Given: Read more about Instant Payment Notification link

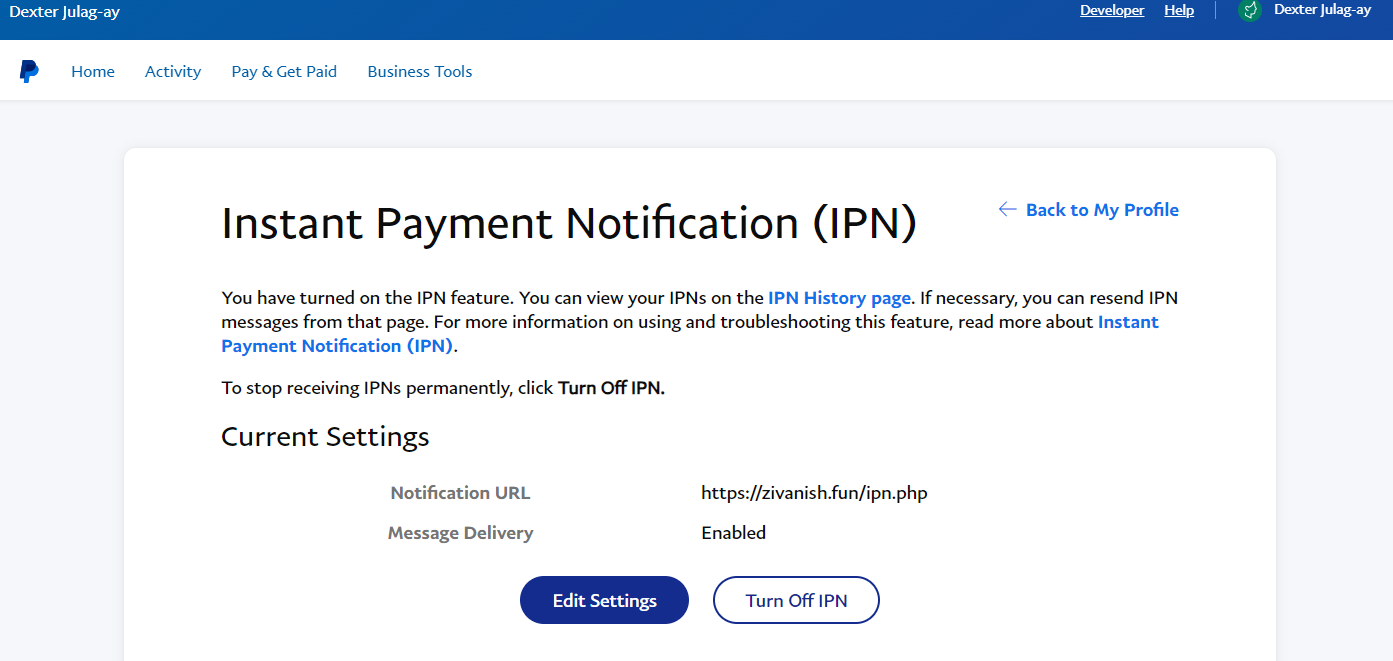Looking at the screenshot, I should tap(690, 334).
